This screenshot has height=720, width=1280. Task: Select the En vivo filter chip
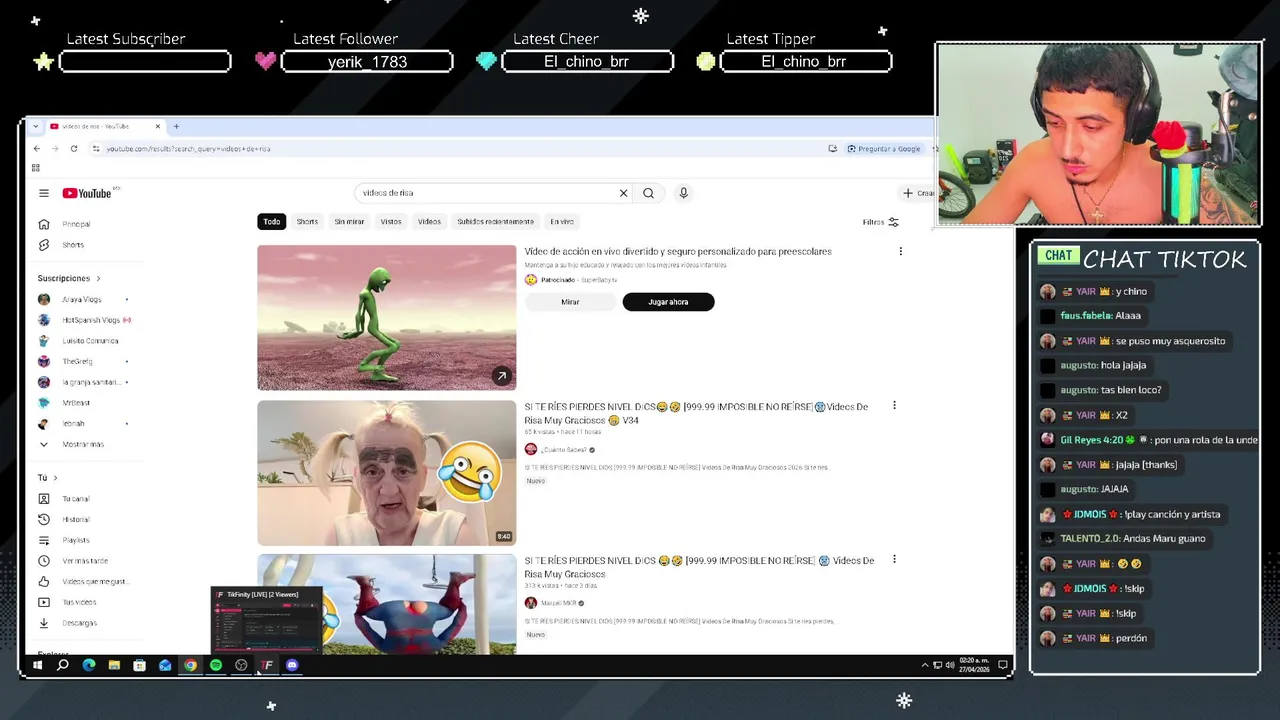562,221
